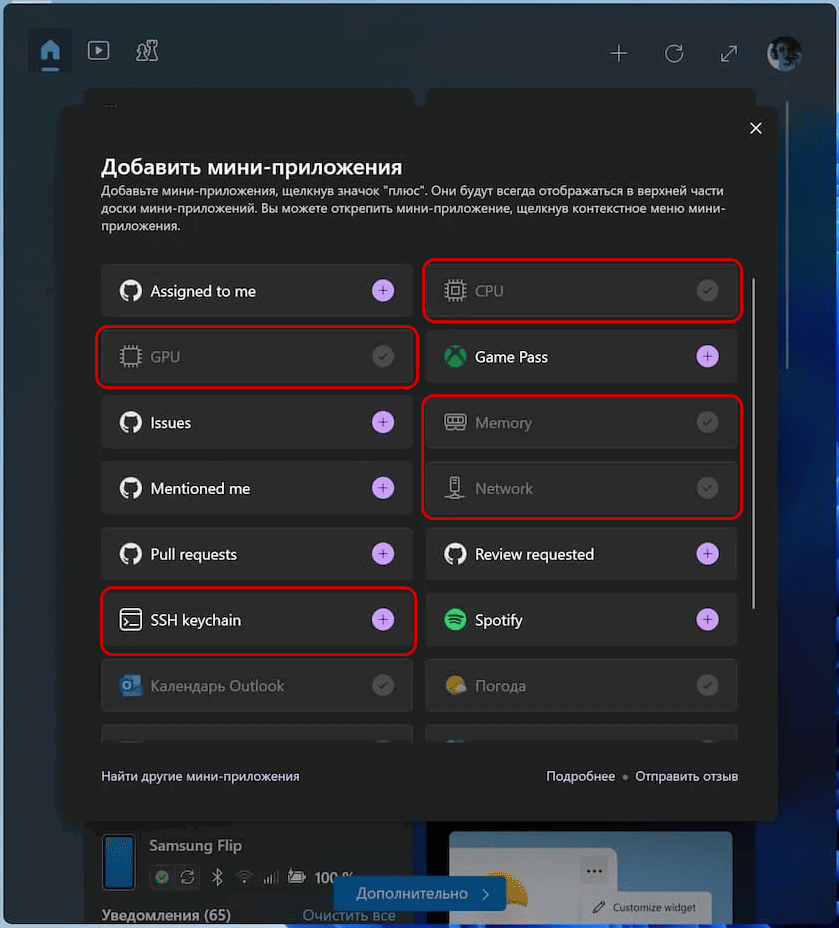Viewport: 839px width, 928px height.
Task: Click the Дополнительно button chevron
Action: [486, 893]
